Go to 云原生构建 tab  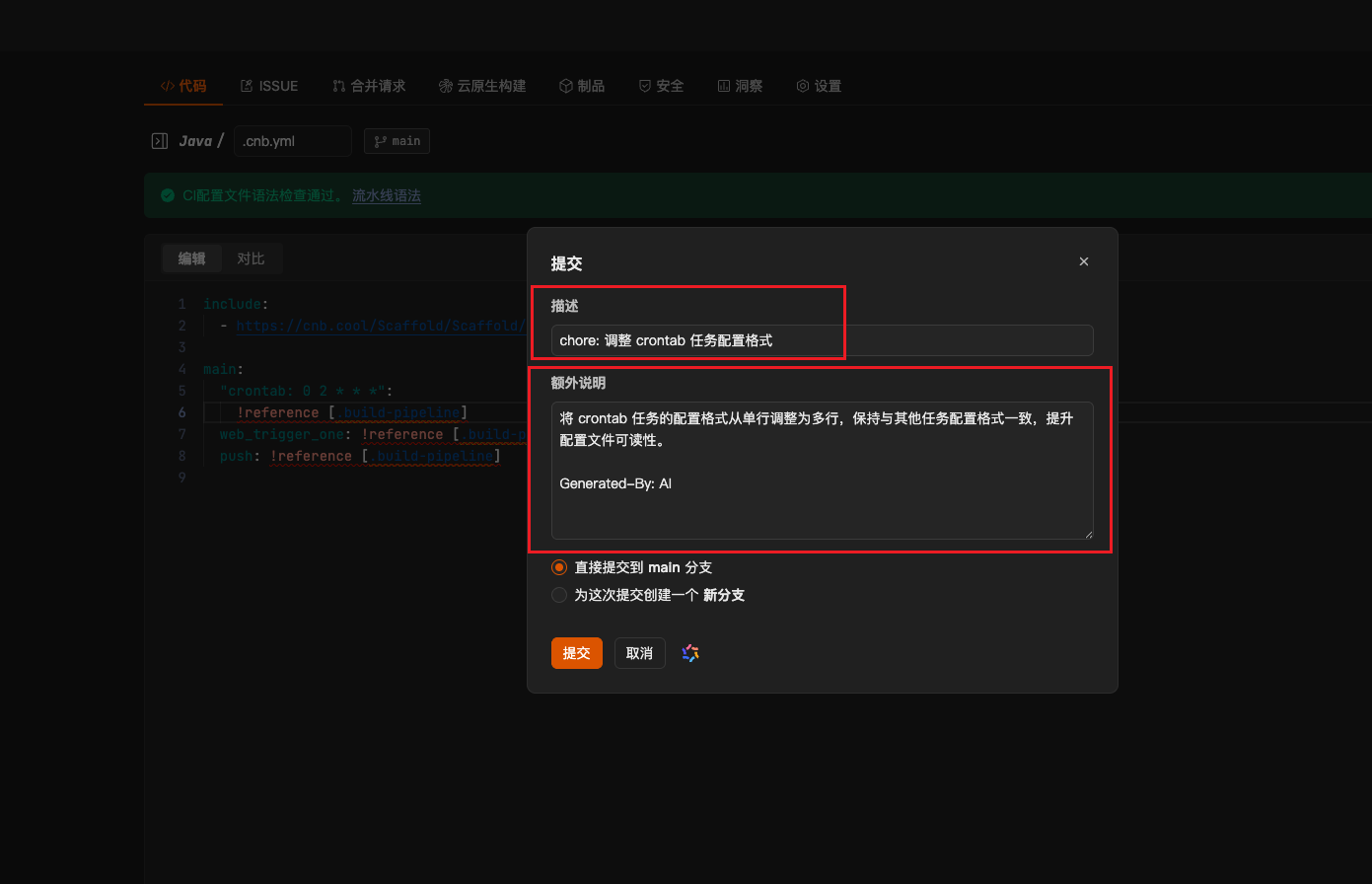482,86
